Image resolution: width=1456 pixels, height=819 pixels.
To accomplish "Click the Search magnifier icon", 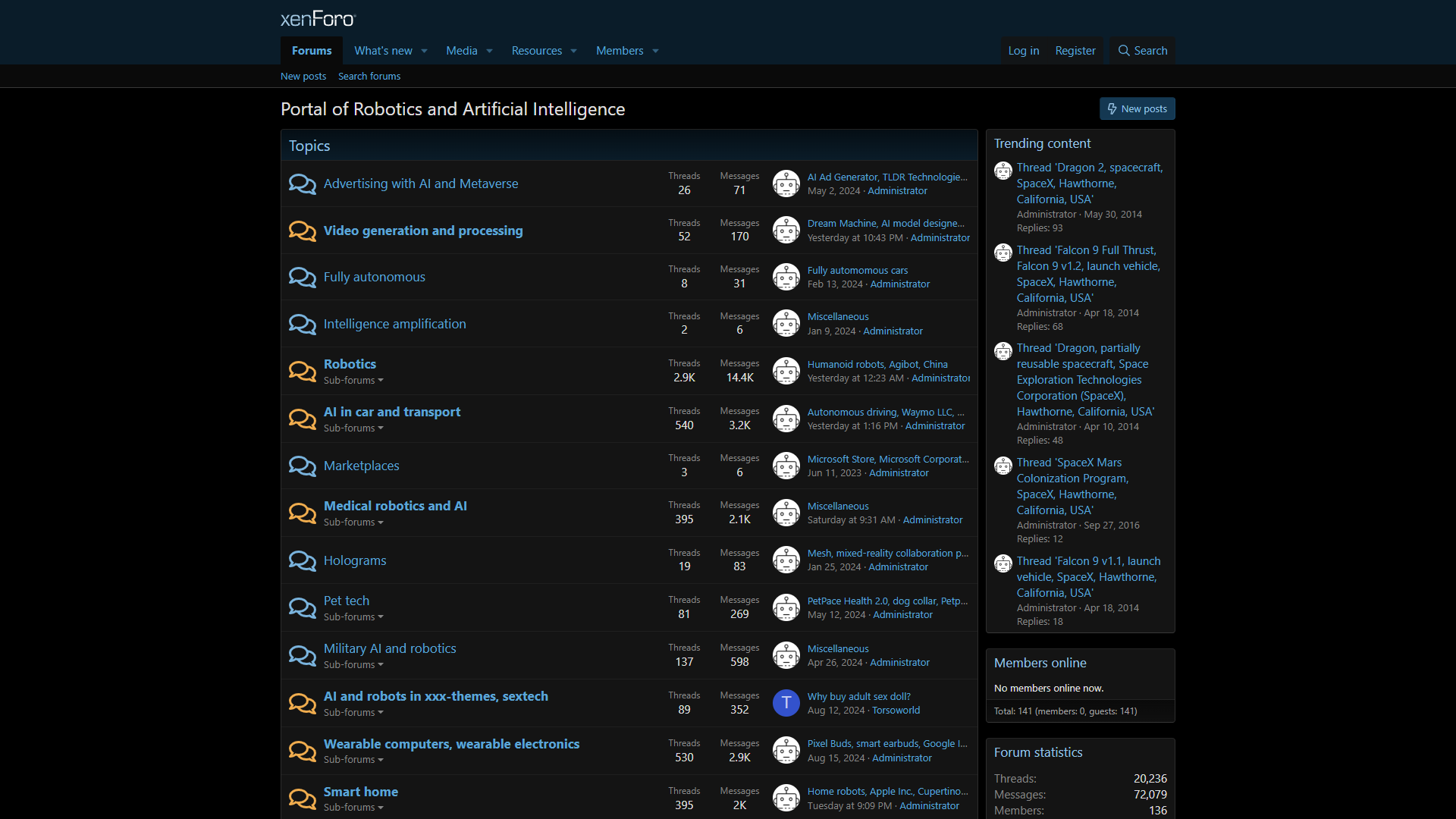I will coord(1123,50).
